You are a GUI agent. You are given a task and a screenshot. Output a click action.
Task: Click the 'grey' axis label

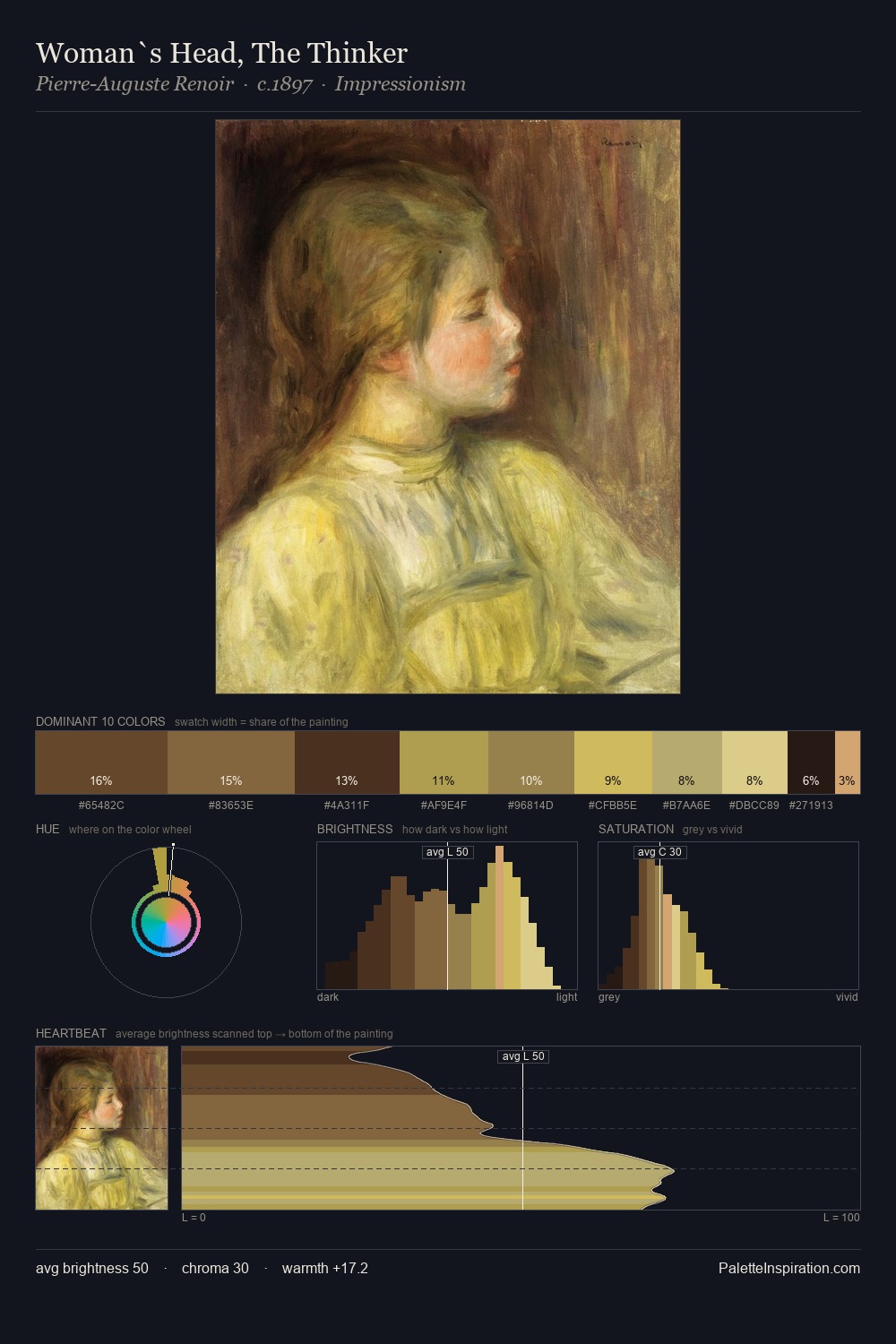click(x=609, y=997)
